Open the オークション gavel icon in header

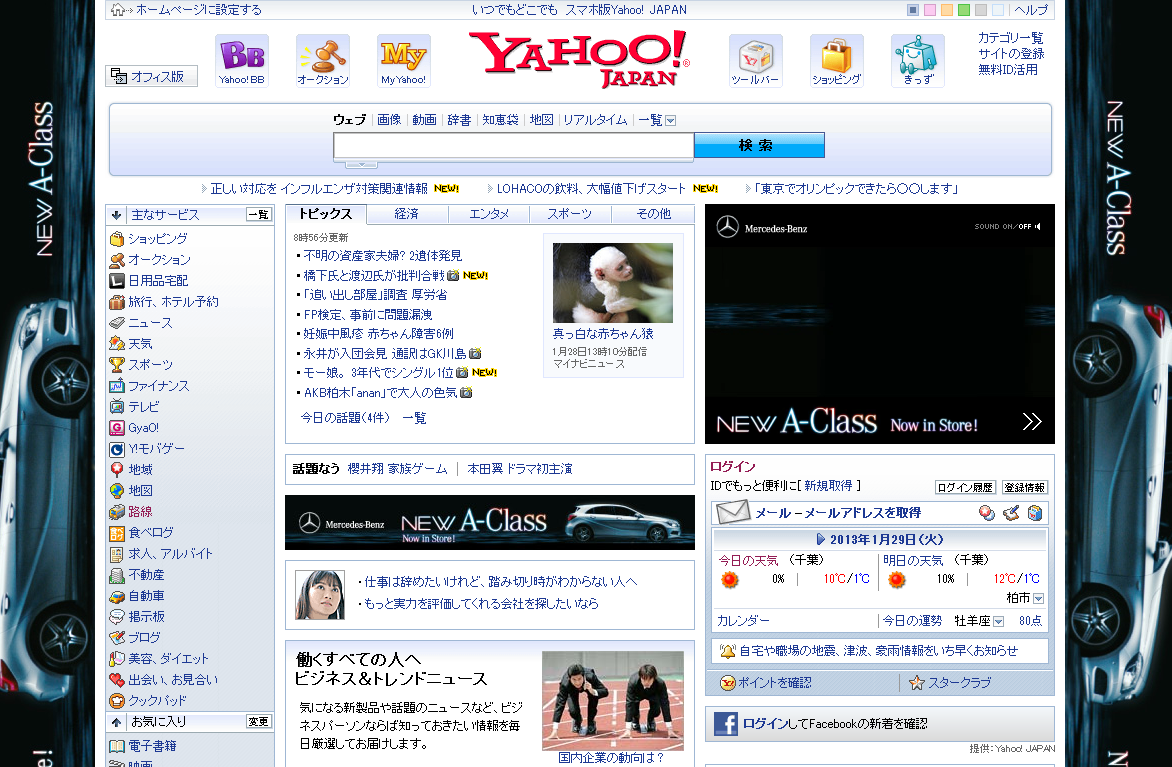pyautogui.click(x=323, y=60)
